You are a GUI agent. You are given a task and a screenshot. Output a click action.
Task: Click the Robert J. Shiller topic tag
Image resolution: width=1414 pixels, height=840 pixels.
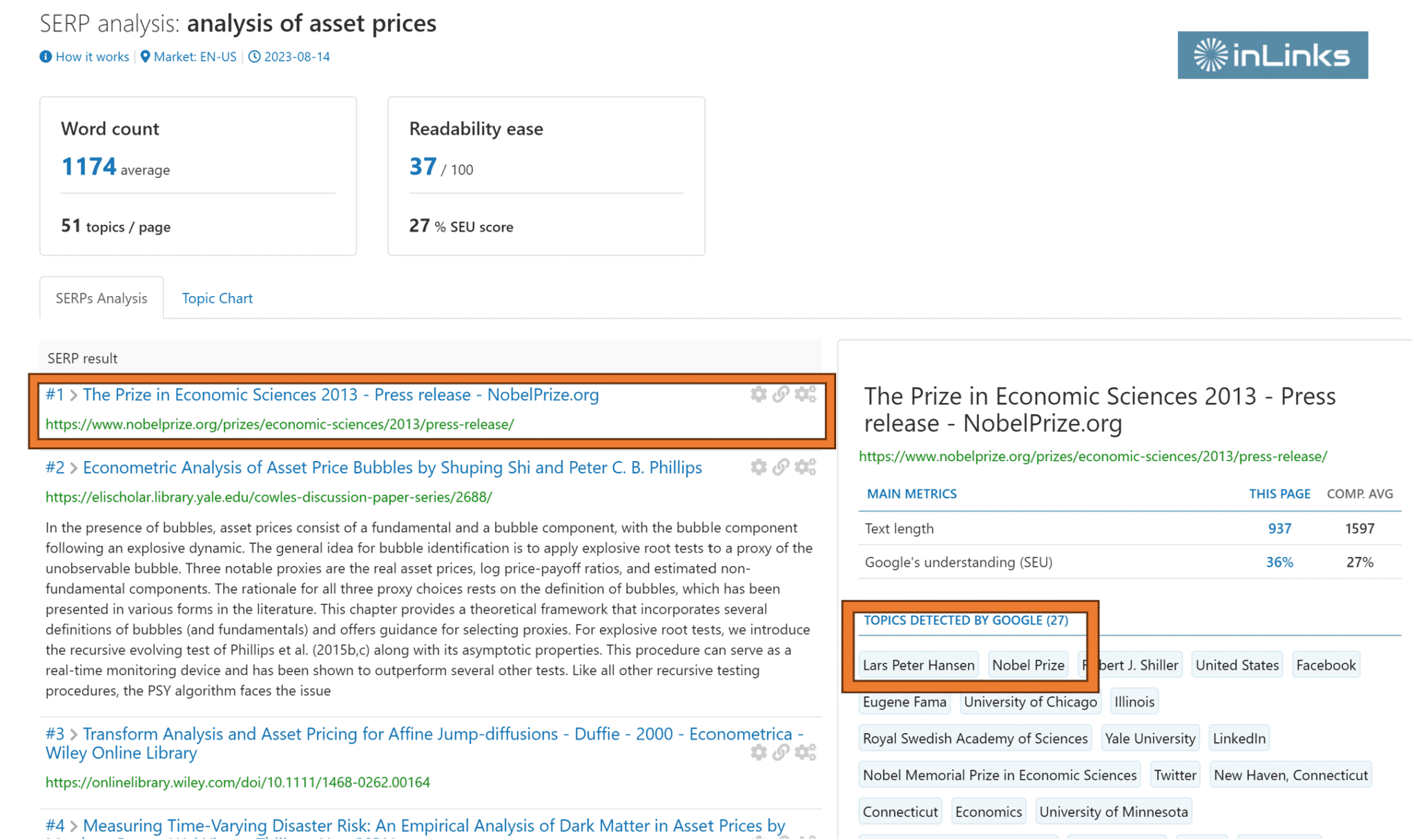click(x=1131, y=665)
